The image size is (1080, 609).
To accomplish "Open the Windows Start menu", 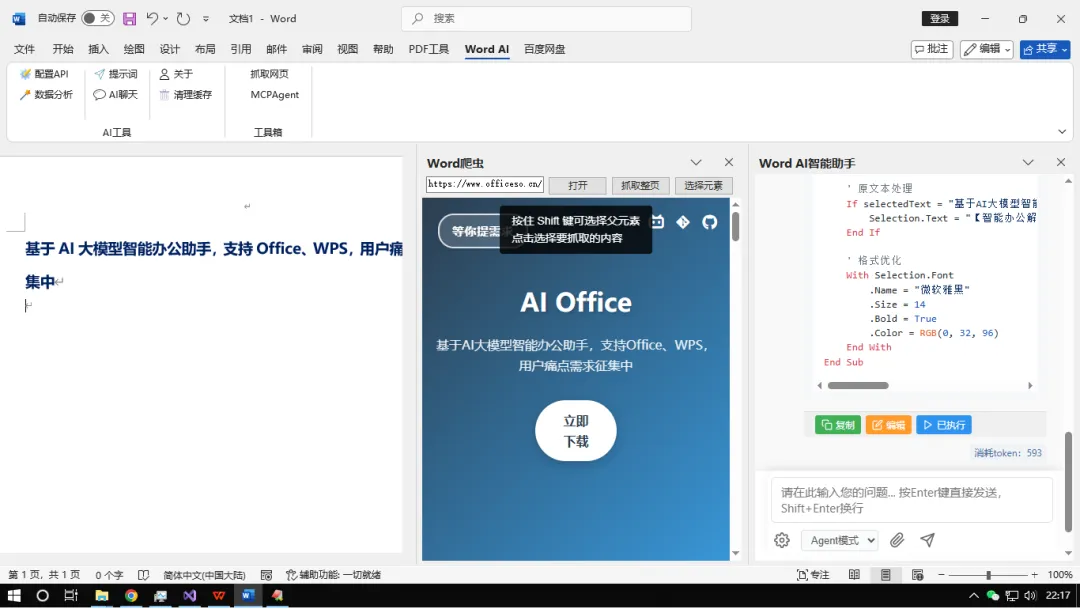I will pyautogui.click(x=14, y=595).
